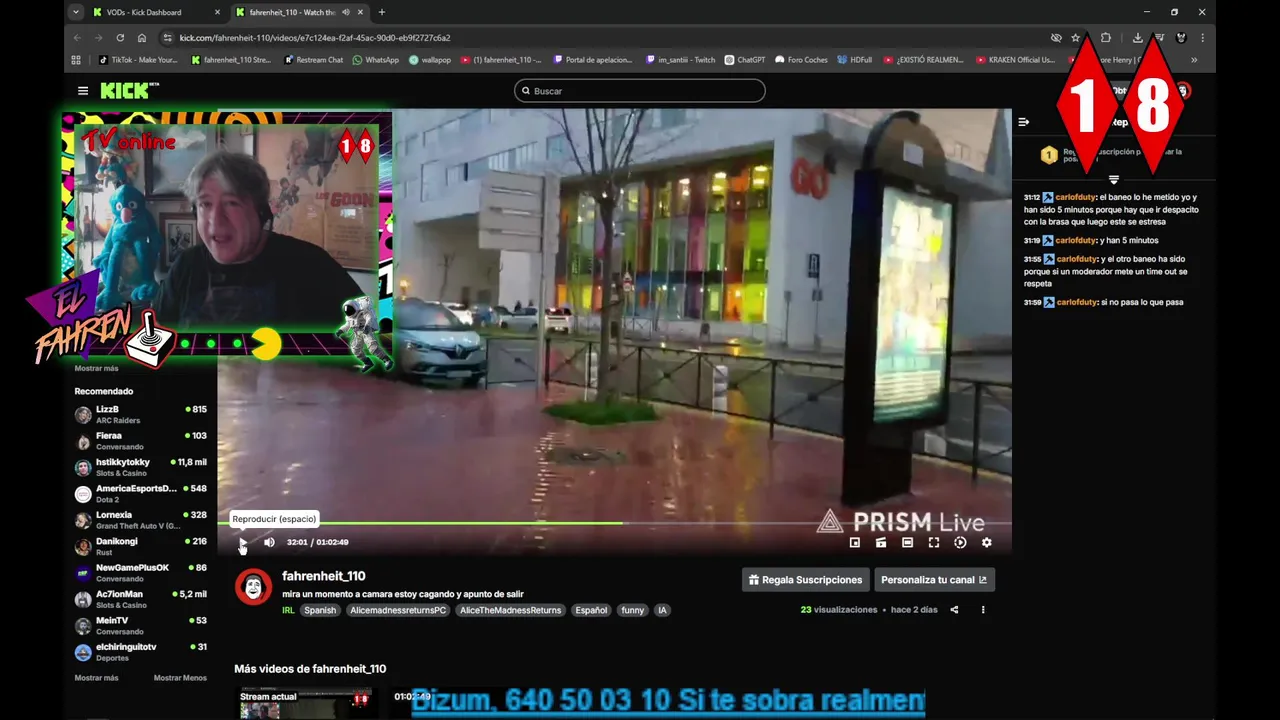Mute the fahrenheit_110 browser tab audio
1280x720 pixels.
coord(346,12)
